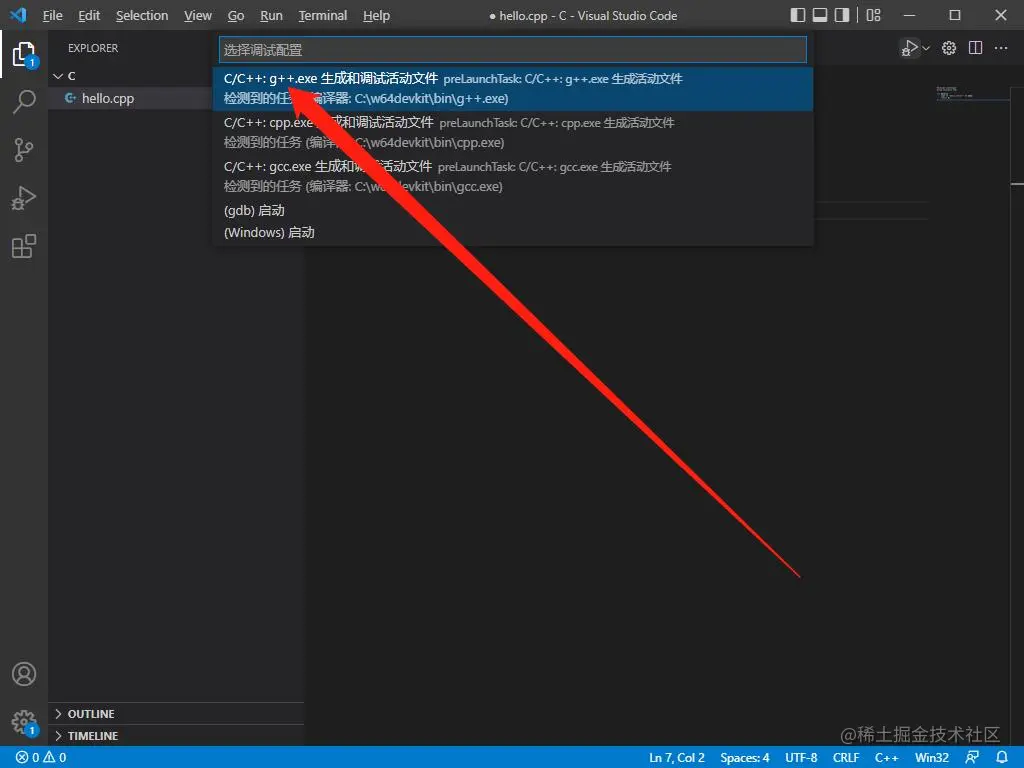Change CRLF line ending in status bar
The height and width of the screenshot is (768, 1024).
click(846, 757)
